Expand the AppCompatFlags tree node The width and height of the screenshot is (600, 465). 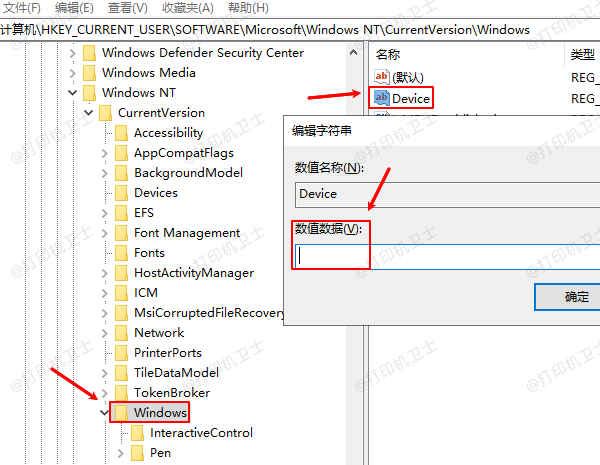click(105, 153)
